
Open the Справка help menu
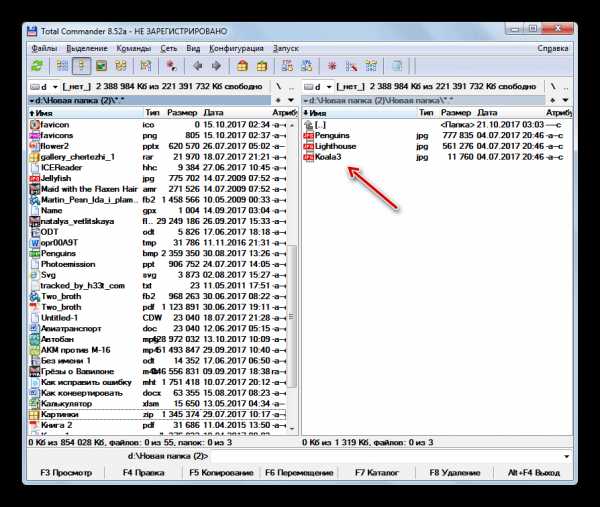tap(553, 49)
